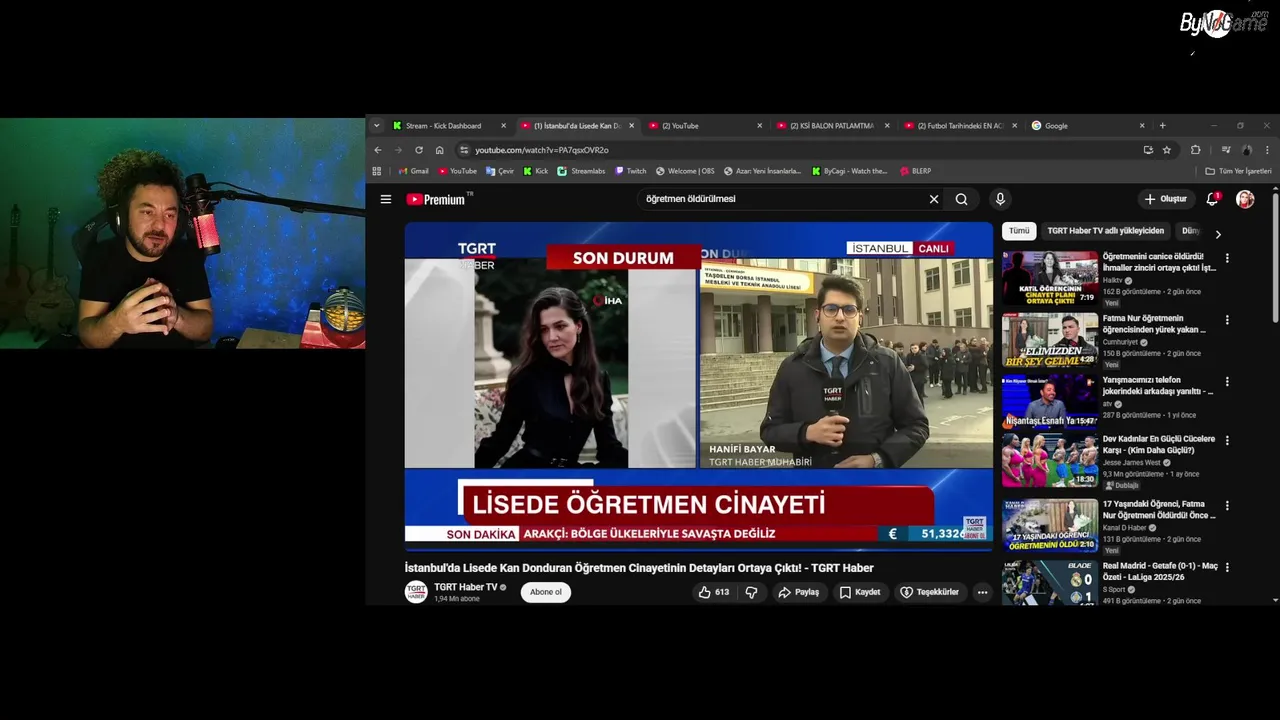Save video with Kaydet button
The width and height of the screenshot is (1280, 720).
click(x=860, y=592)
